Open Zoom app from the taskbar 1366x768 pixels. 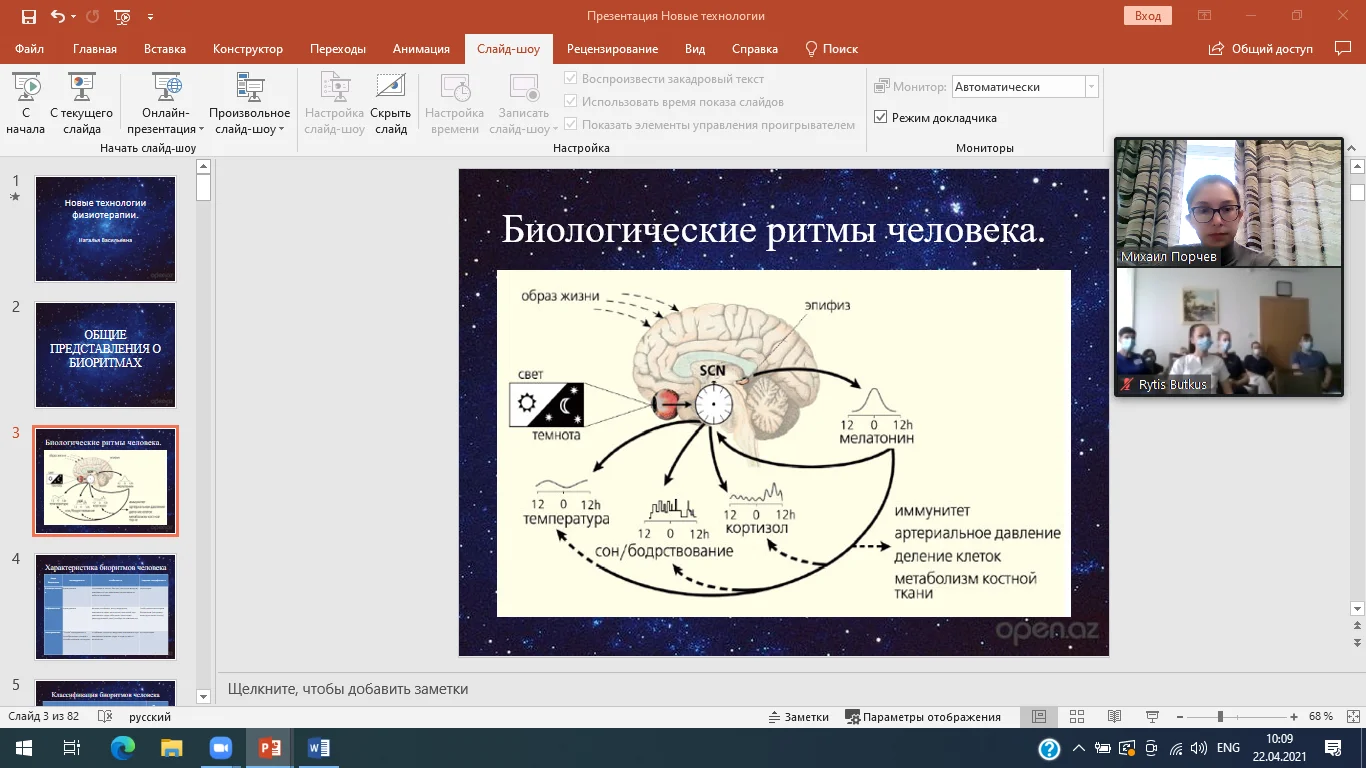(220, 748)
